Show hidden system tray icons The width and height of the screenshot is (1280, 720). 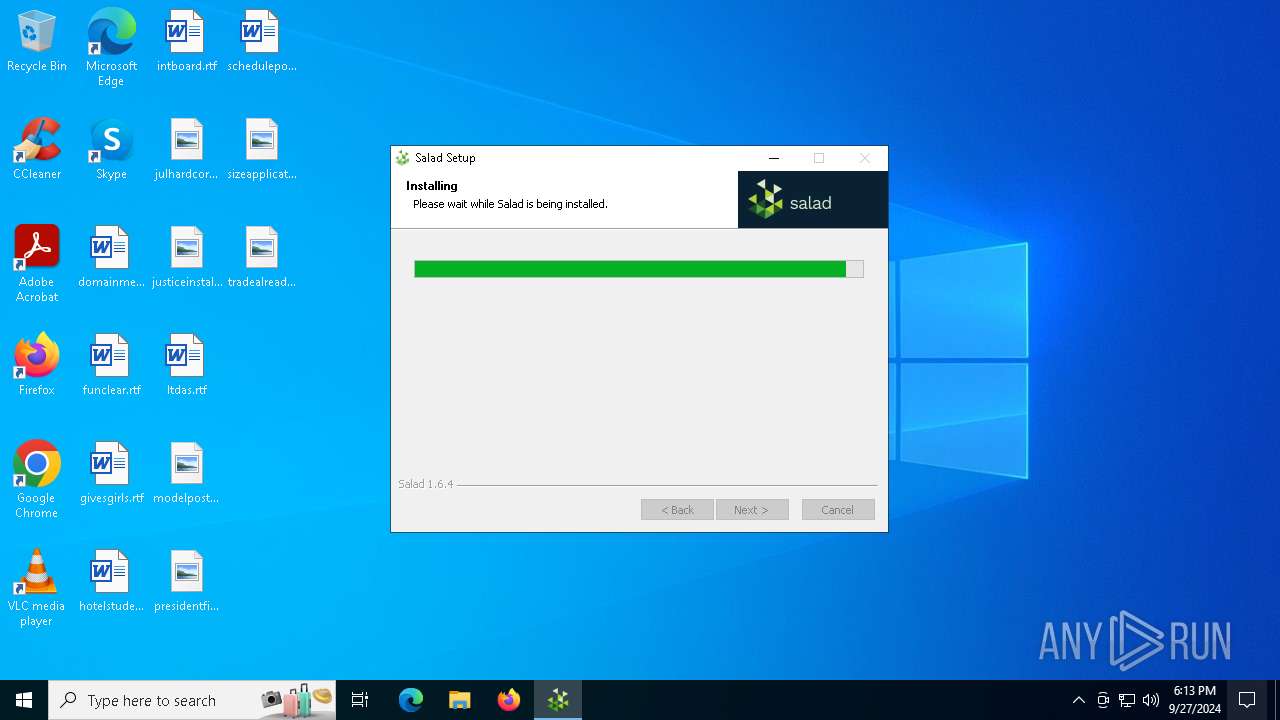point(1078,700)
